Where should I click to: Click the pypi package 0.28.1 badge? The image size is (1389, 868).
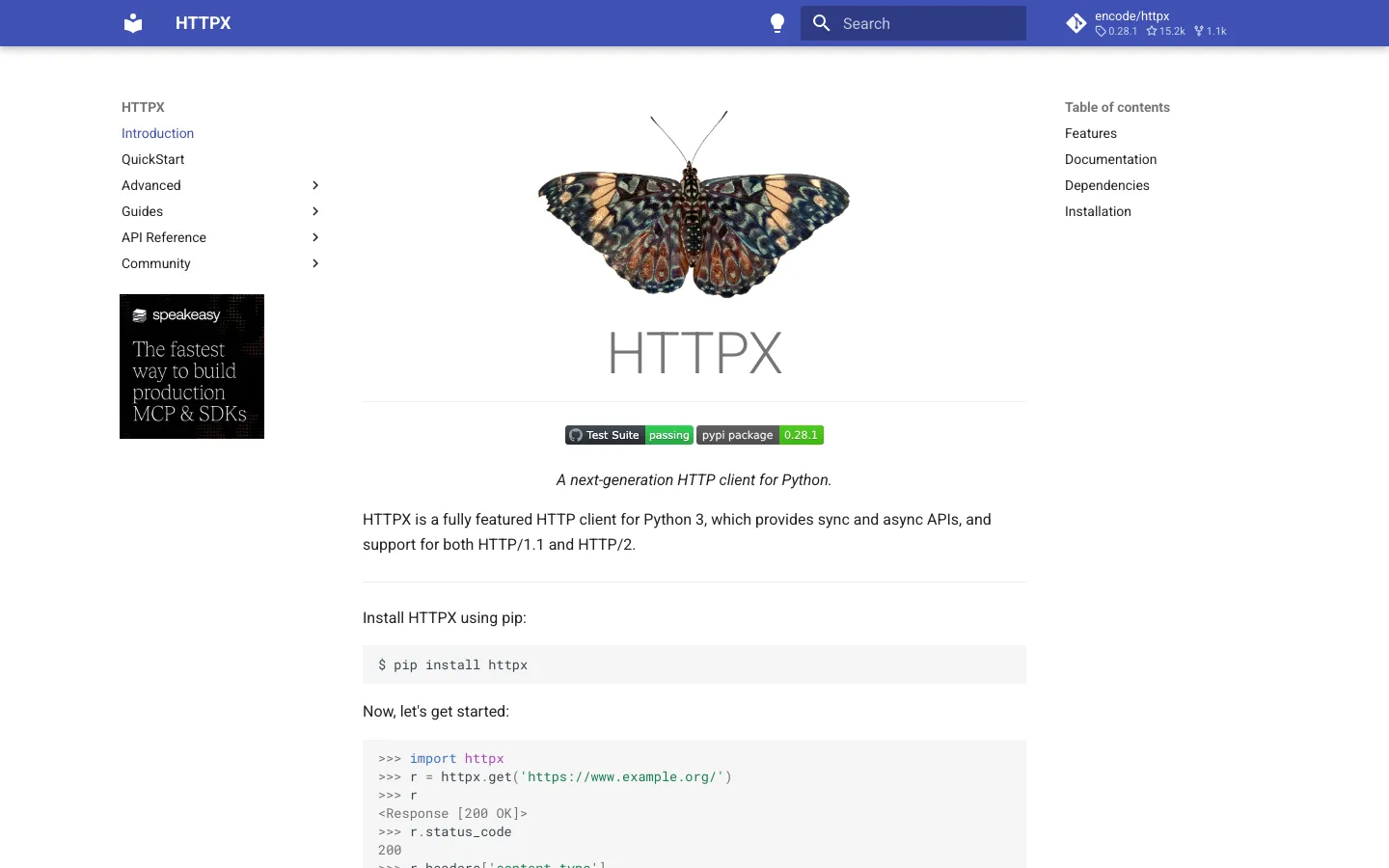click(x=760, y=435)
